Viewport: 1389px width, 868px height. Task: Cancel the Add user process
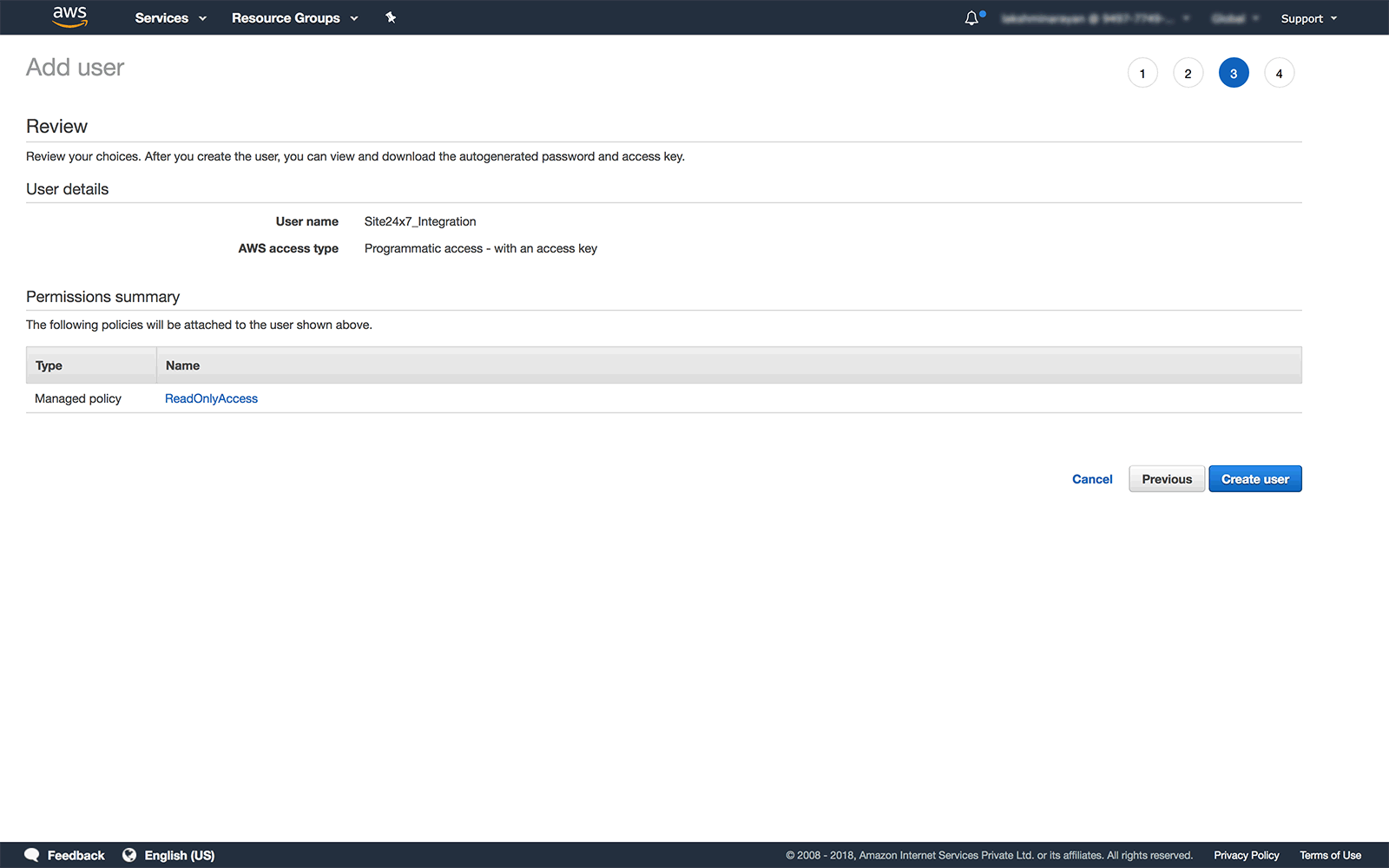tap(1091, 478)
